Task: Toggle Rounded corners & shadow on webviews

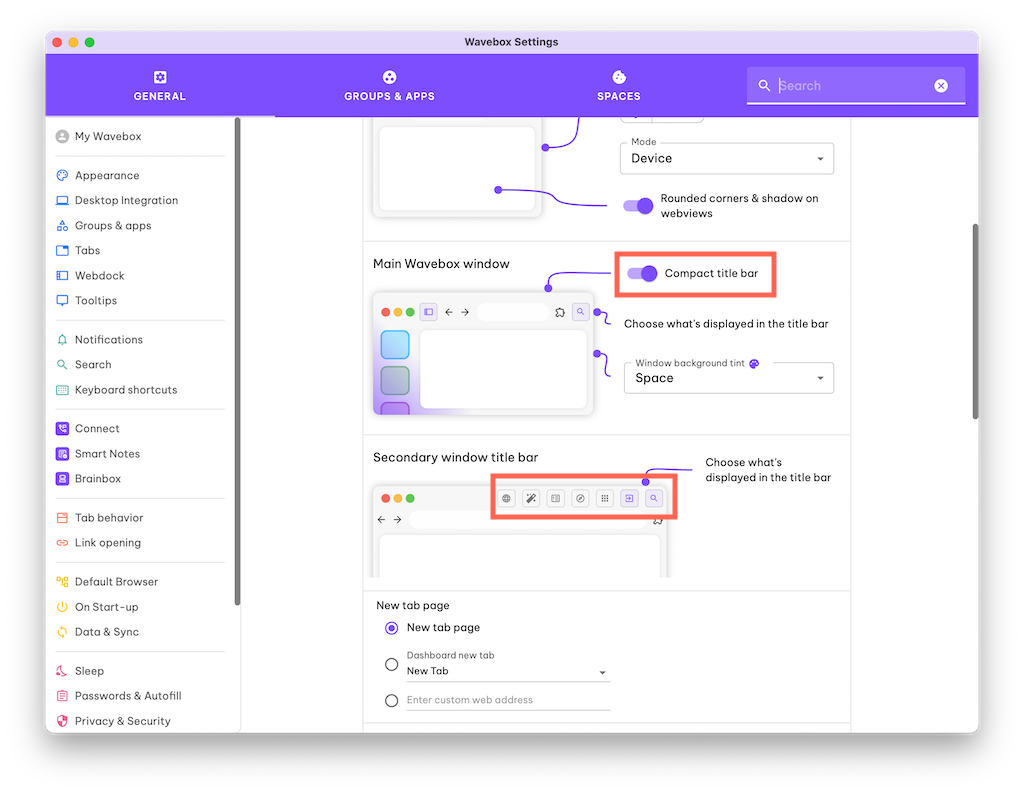Action: click(x=638, y=206)
